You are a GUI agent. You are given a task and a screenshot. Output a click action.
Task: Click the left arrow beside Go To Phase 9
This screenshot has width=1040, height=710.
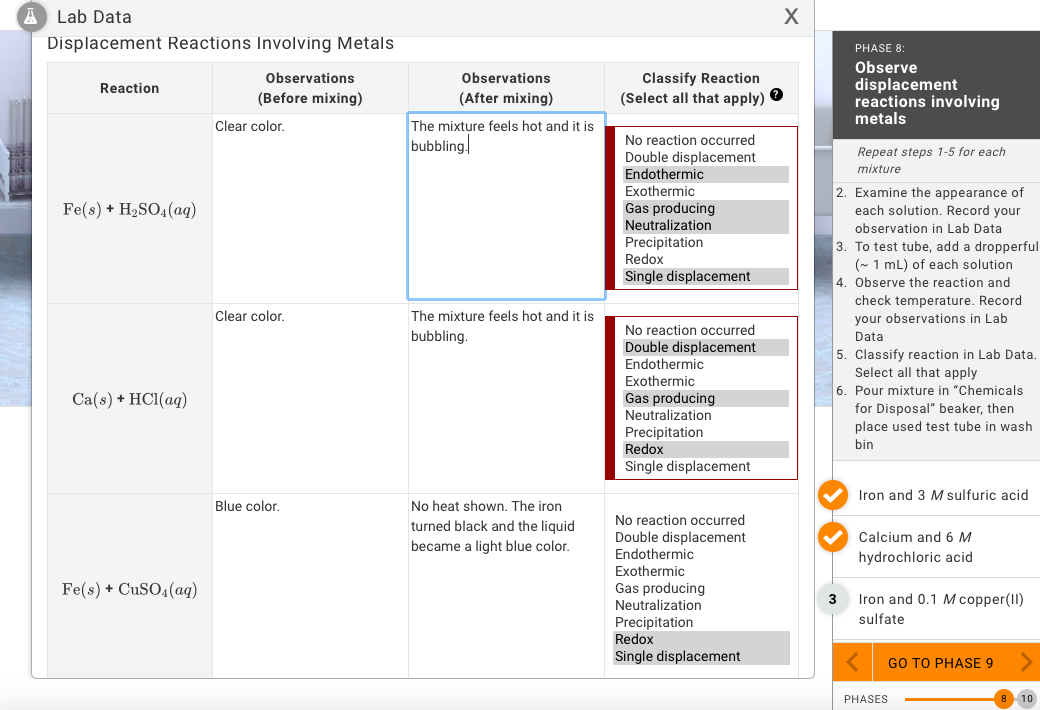[851, 662]
